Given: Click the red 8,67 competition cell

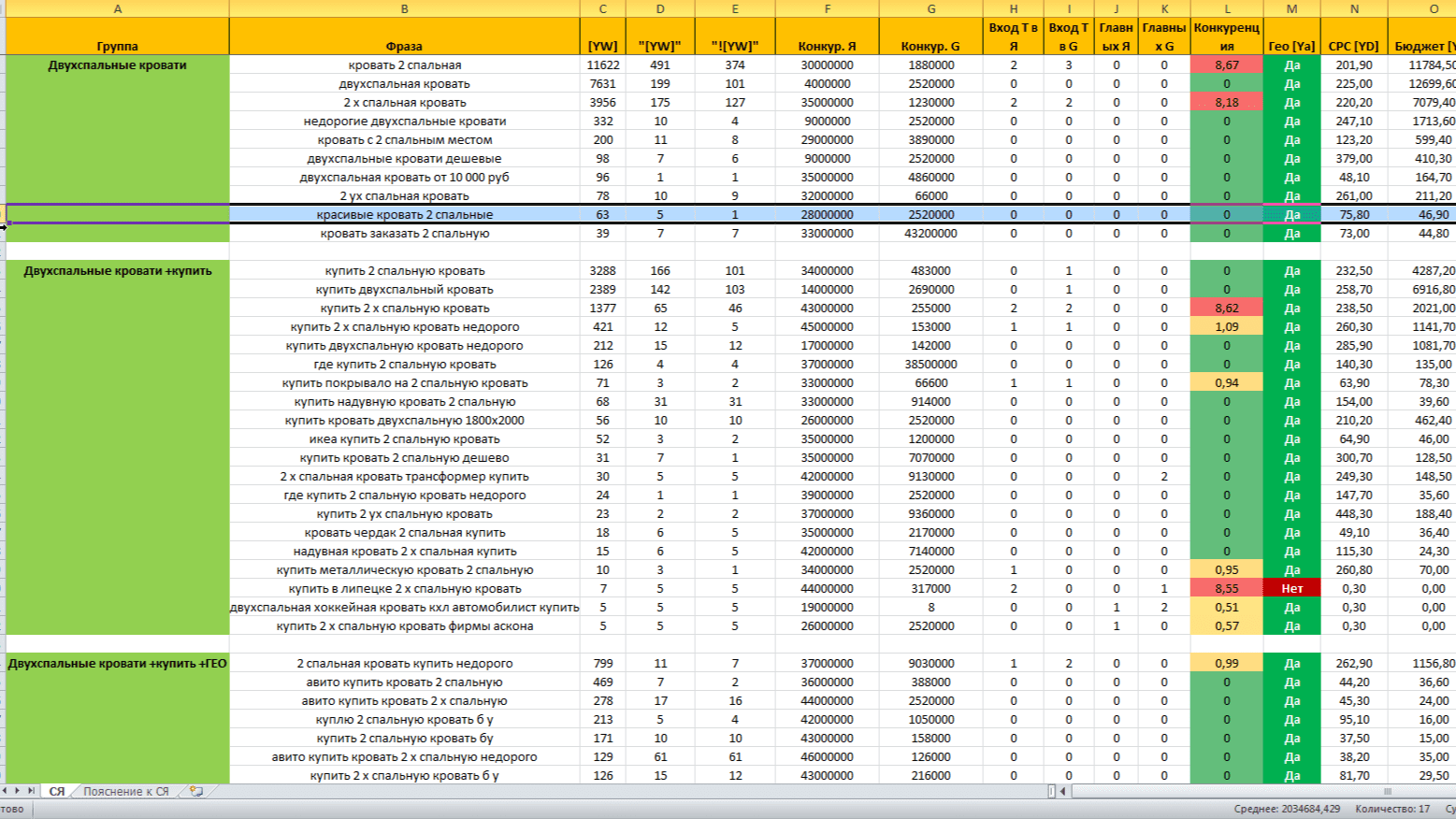Looking at the screenshot, I should tap(1227, 65).
